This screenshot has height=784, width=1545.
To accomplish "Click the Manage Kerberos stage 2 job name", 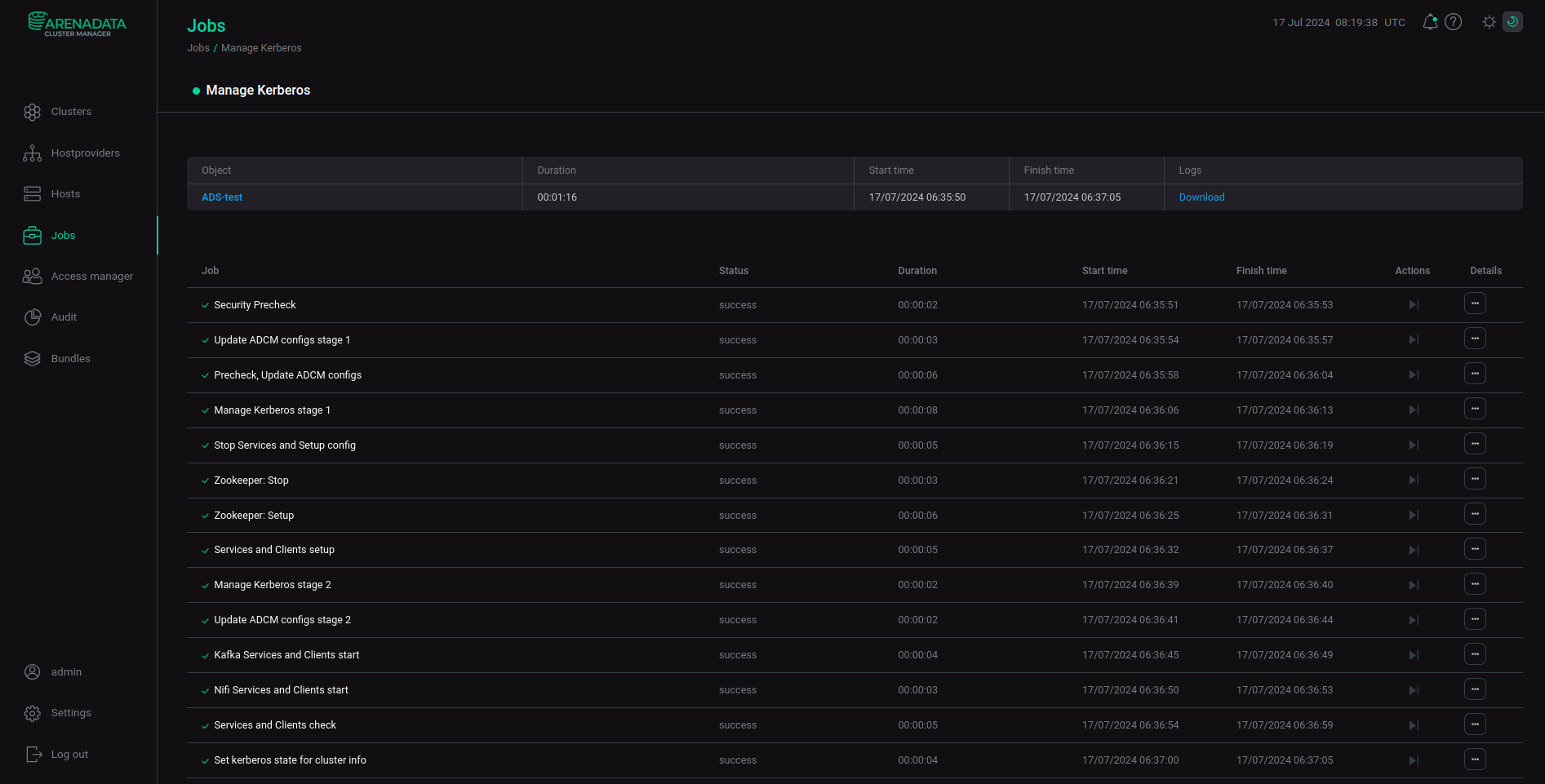I will pos(273,585).
